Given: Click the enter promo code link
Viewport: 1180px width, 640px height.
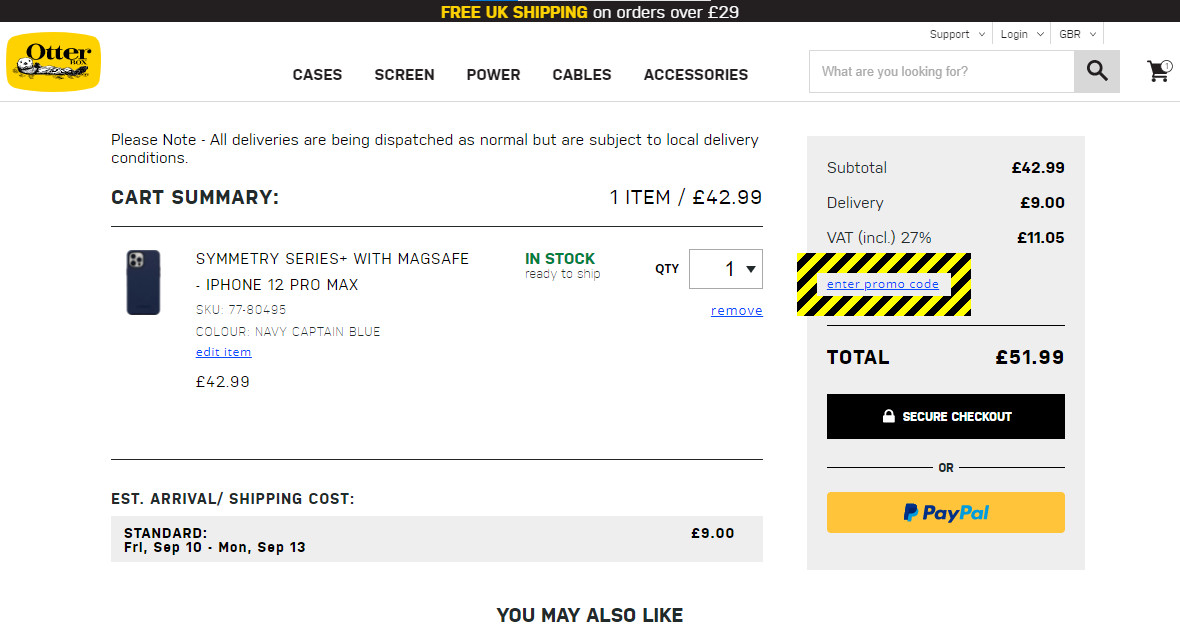Looking at the screenshot, I should point(883,284).
